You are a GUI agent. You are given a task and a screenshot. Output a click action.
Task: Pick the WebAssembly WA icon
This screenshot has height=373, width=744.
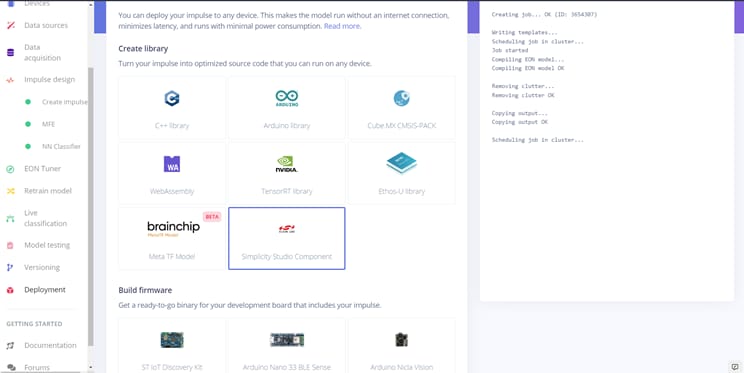point(172,164)
